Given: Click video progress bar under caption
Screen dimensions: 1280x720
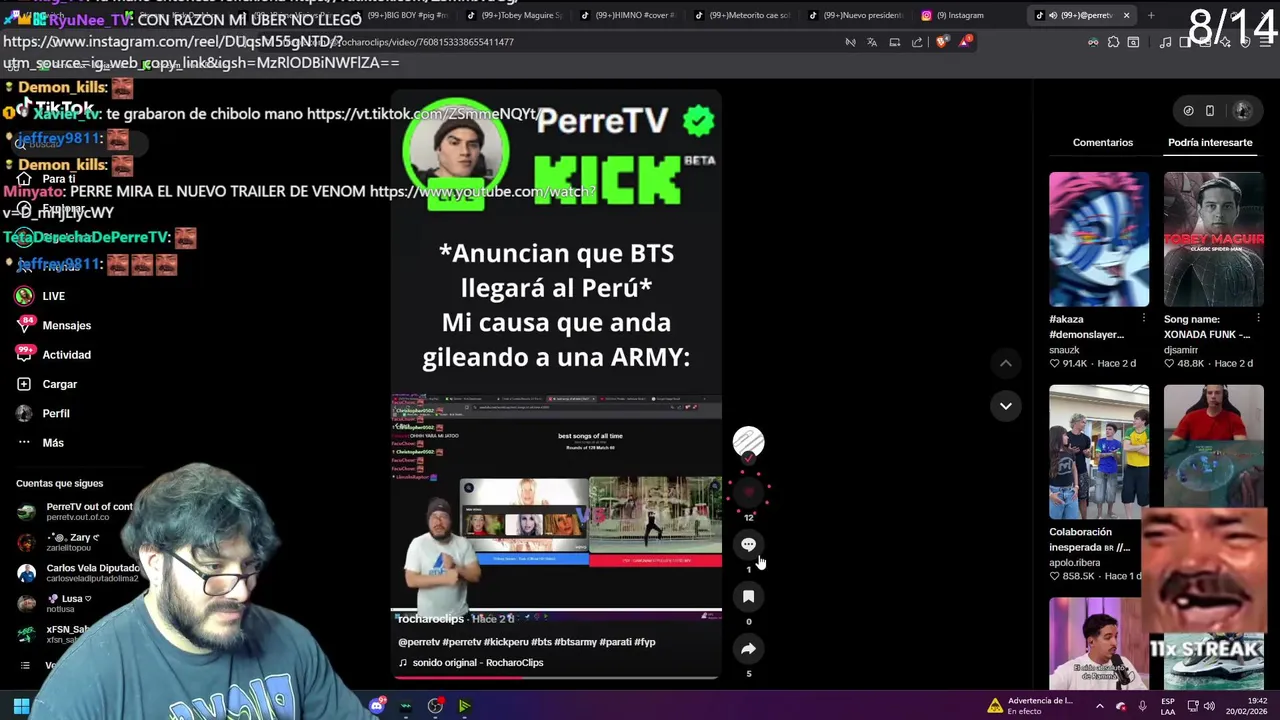Looking at the screenshot, I should pyautogui.click(x=556, y=678).
